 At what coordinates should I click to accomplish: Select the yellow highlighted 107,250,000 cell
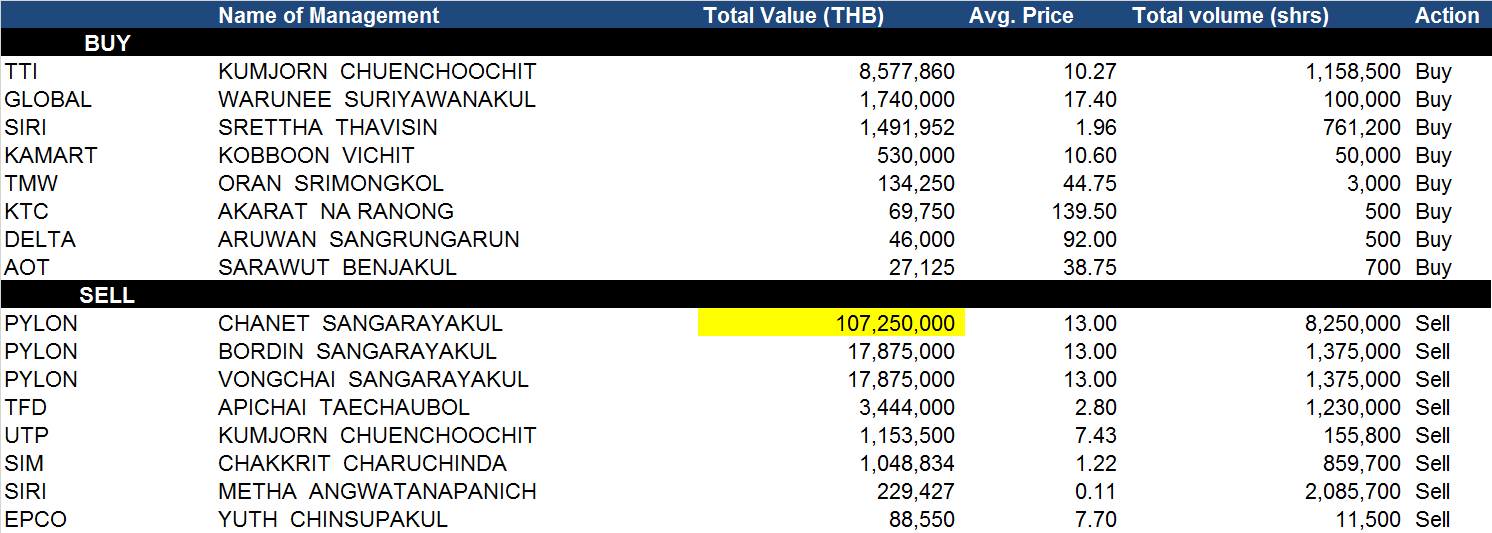point(831,323)
